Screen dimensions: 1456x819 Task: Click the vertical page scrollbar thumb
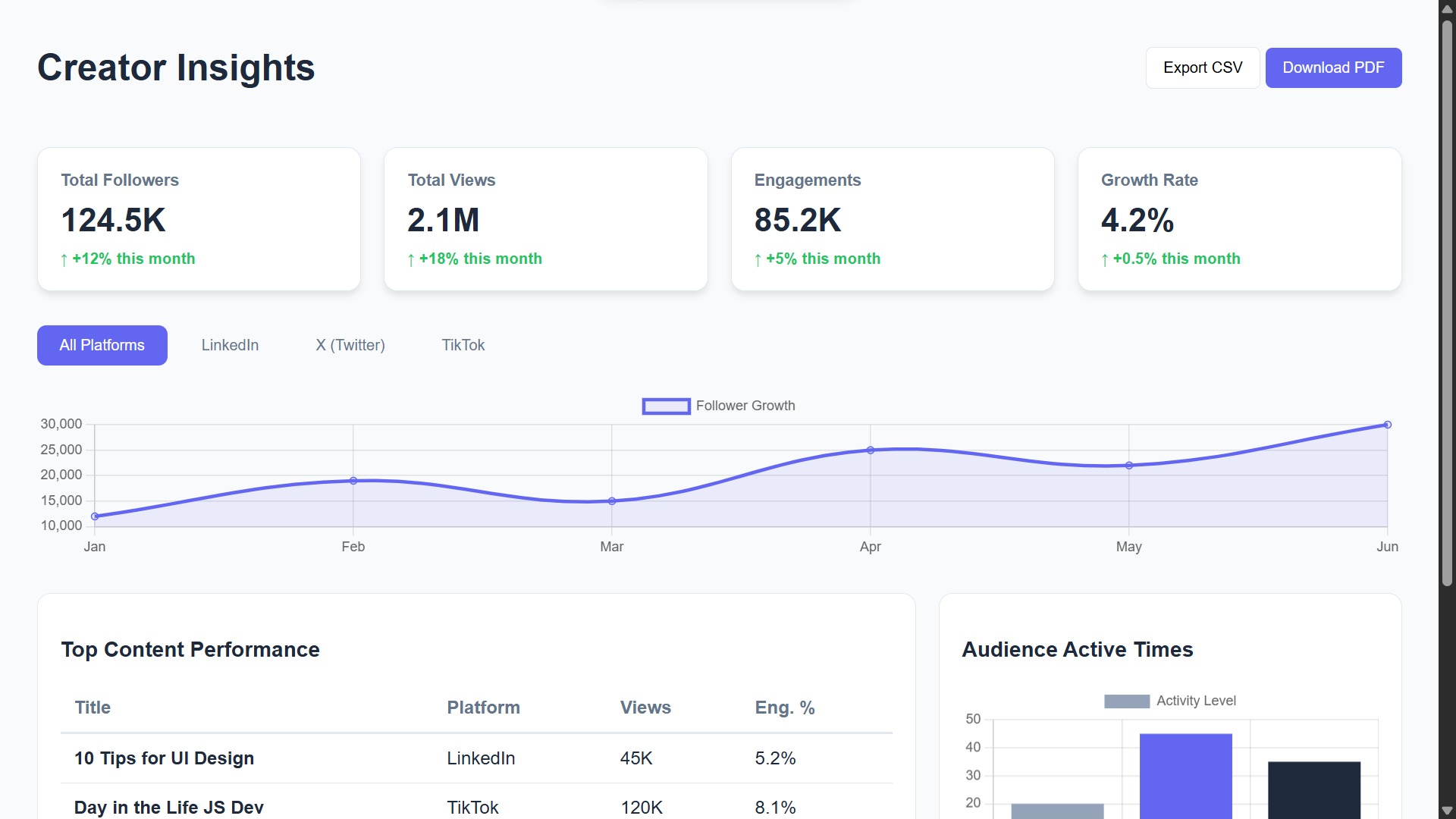1447,303
